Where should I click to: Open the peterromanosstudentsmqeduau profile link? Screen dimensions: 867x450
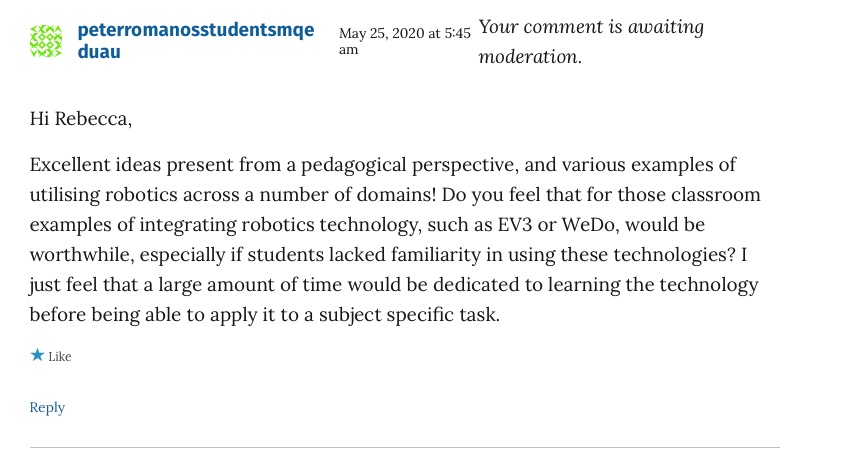pyautogui.click(x=195, y=31)
